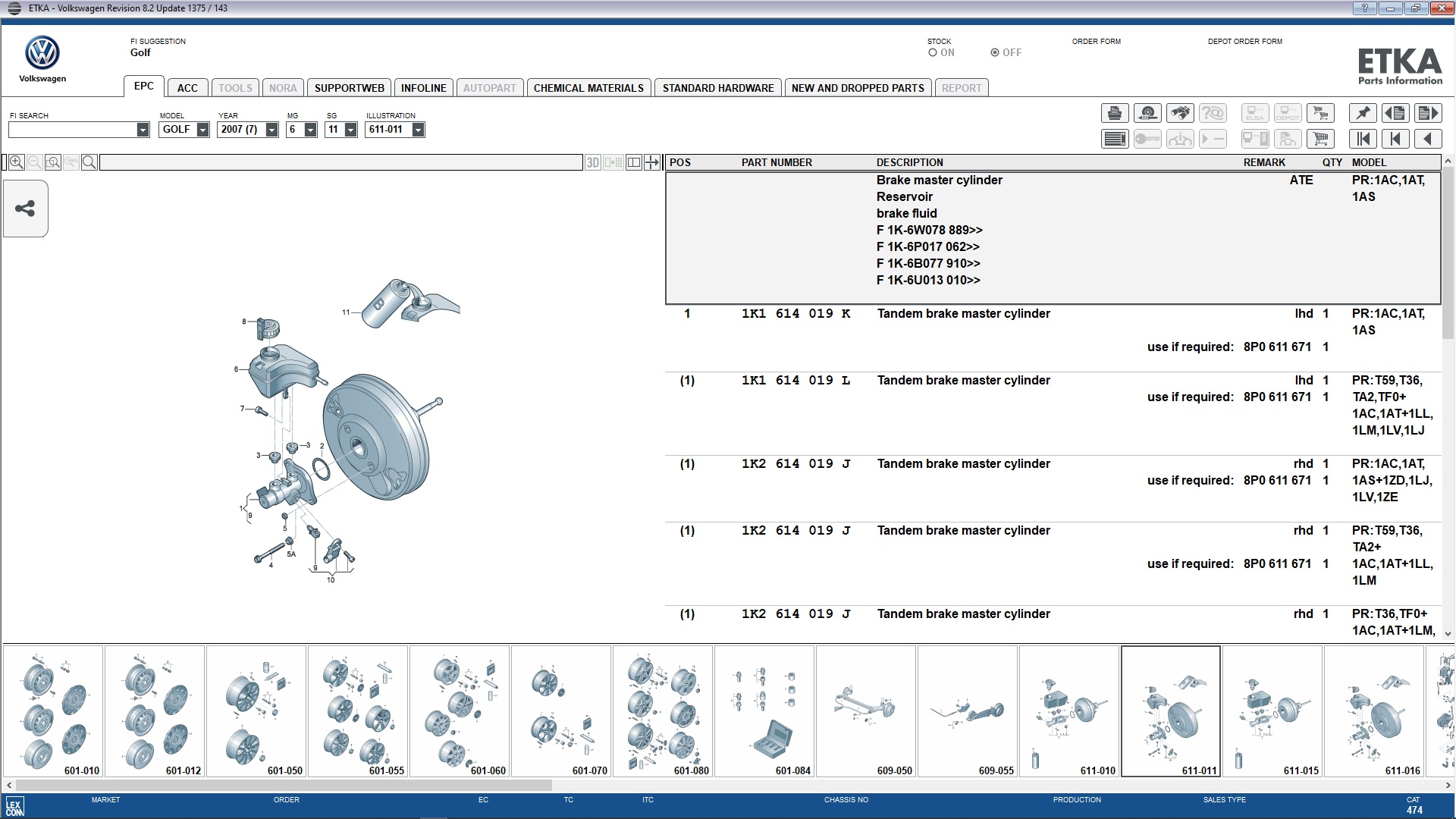The image size is (1456, 819).
Task: Zoom in on the illustration
Action: click(x=17, y=162)
